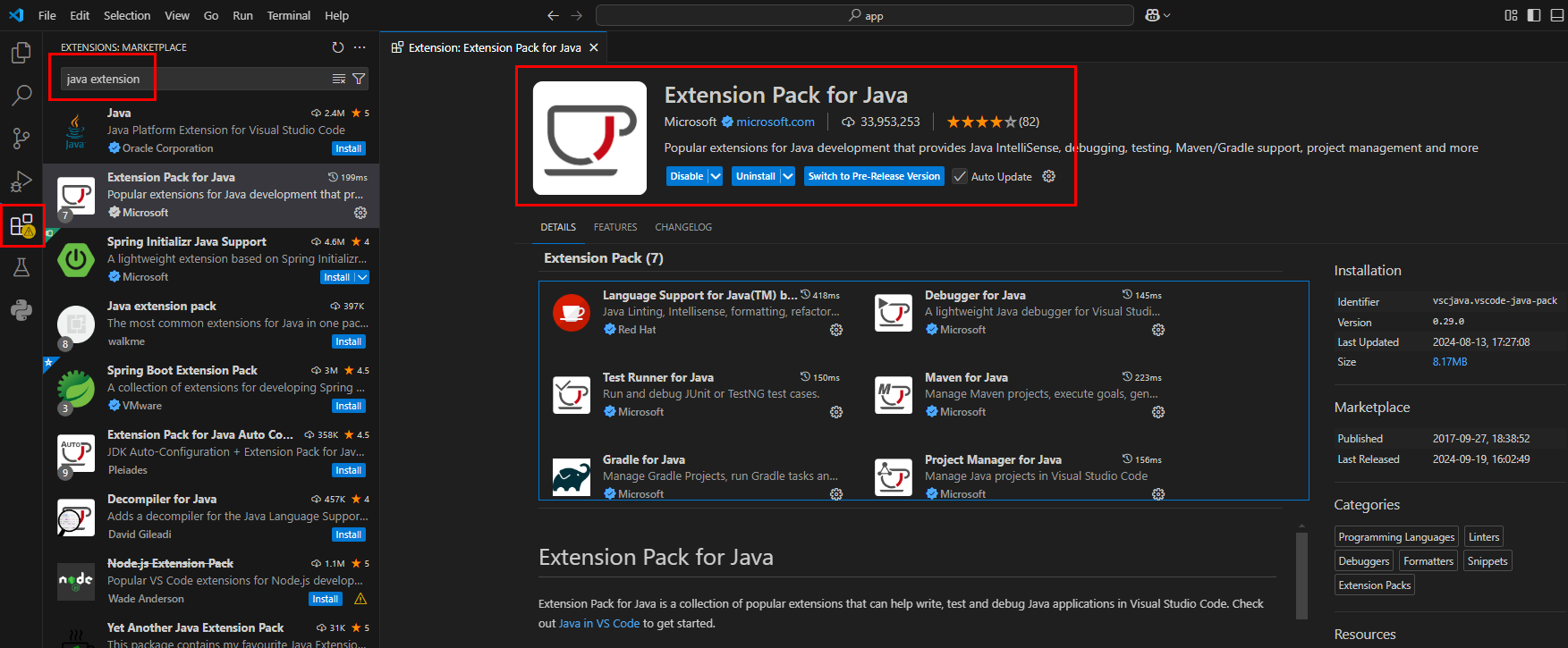The width and height of the screenshot is (1568, 648).
Task: Close the Extension Pack for Java tab
Action: pos(594,47)
